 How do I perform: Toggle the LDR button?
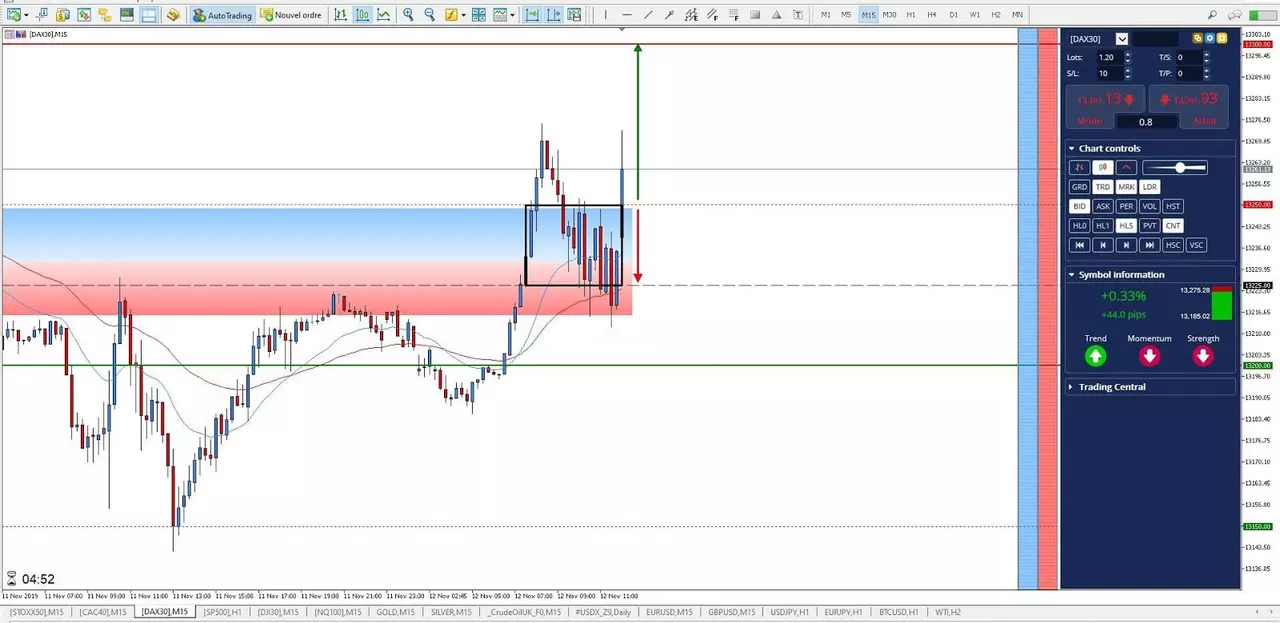pos(1150,187)
